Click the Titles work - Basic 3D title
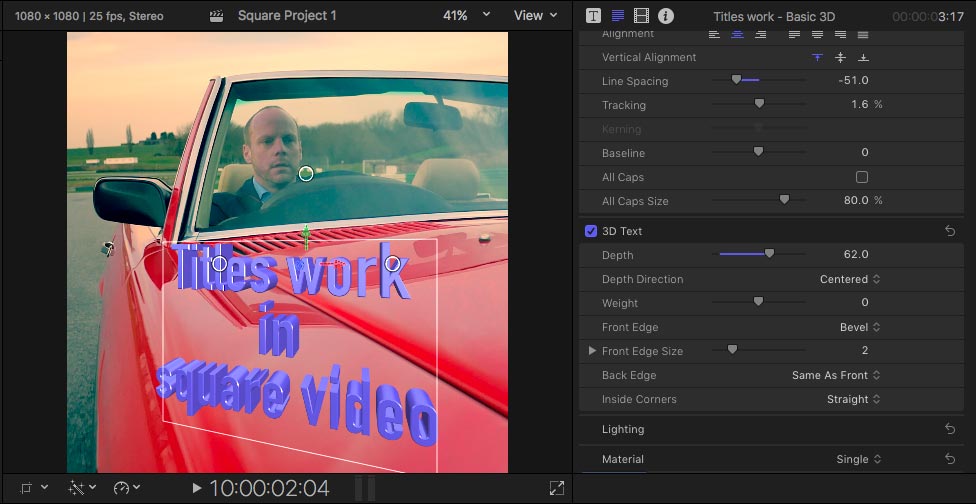976x504 pixels. click(x=774, y=17)
